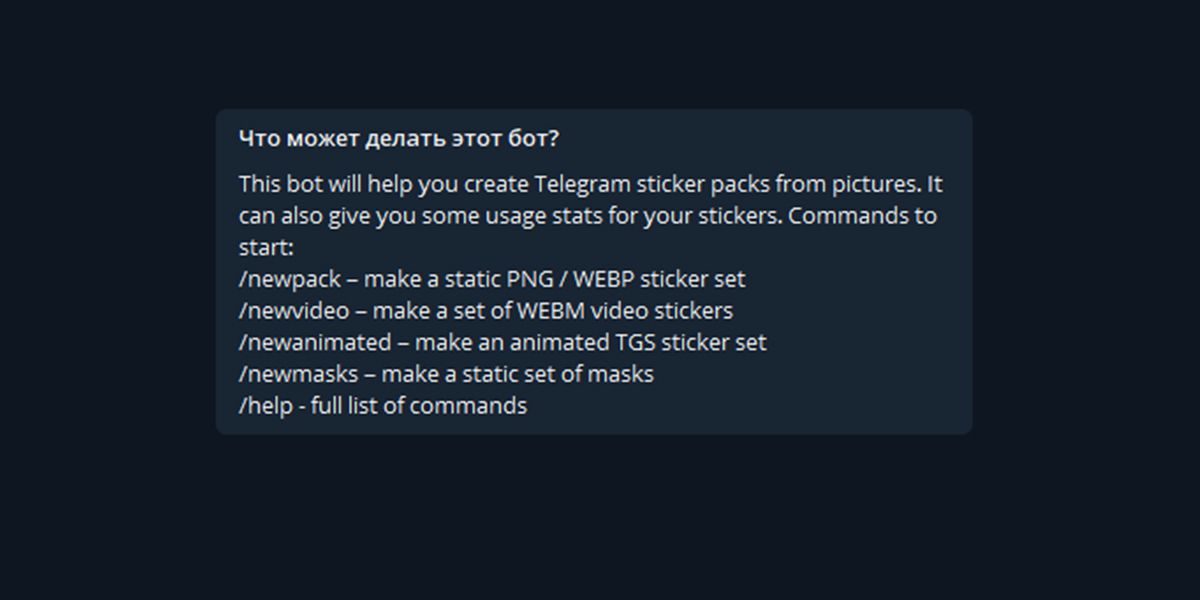Click the "TGS" text in newanimated line
Screen dimensions: 1200x600
633,342
